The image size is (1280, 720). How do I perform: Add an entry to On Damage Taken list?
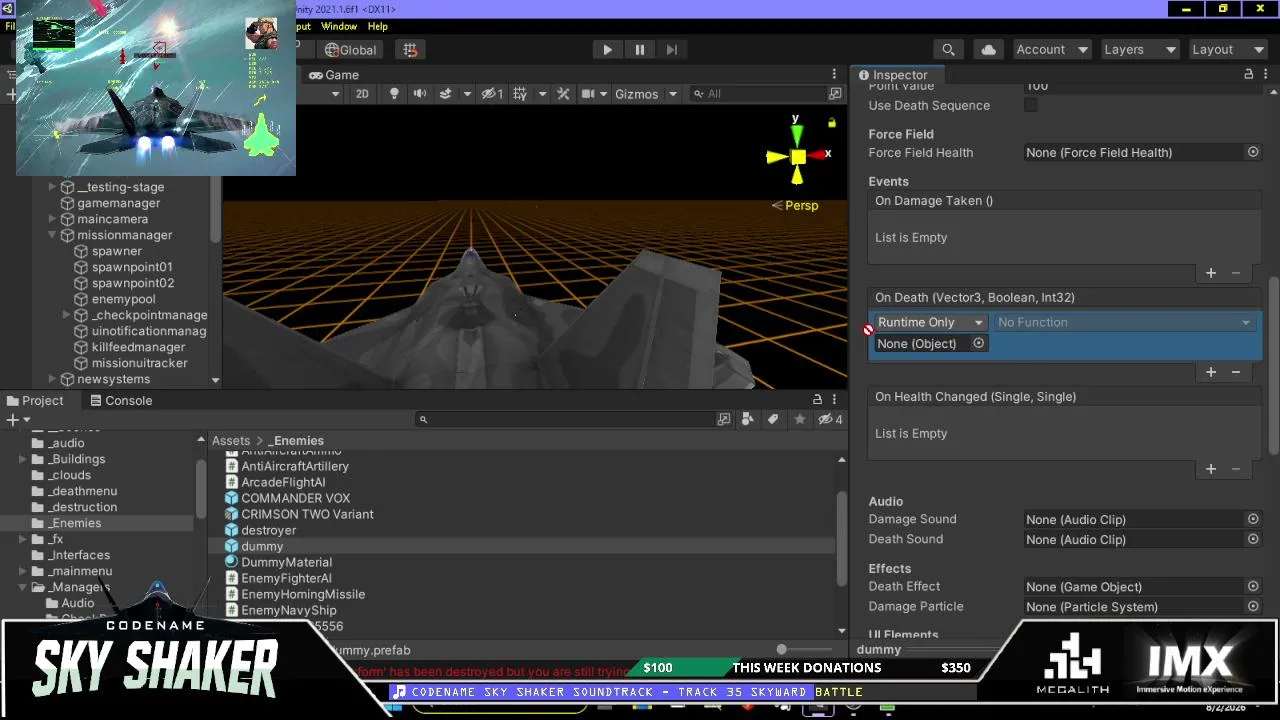1210,273
